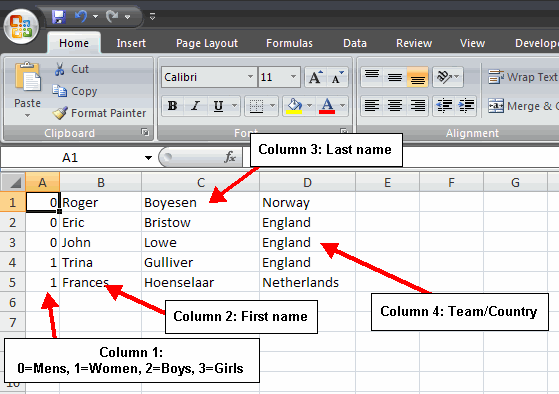Image resolution: width=559 pixels, height=394 pixels.
Task: Open the Page Layout tab
Action: (x=207, y=43)
